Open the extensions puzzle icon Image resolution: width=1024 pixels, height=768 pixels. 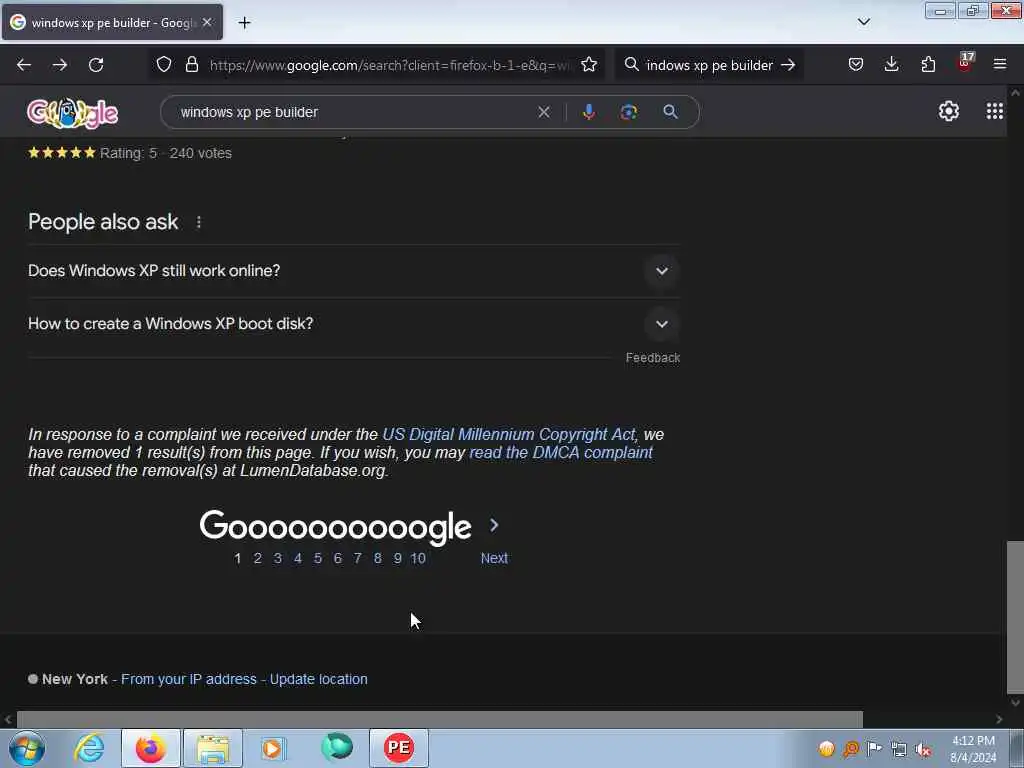[928, 65]
